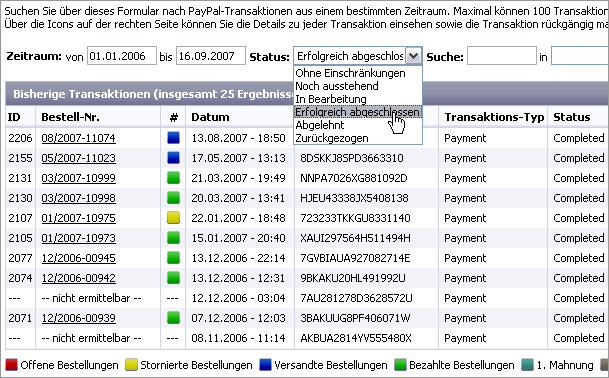Select 'Ohne Einschränkungen' in status list
609x378 pixels.
click(x=350, y=73)
